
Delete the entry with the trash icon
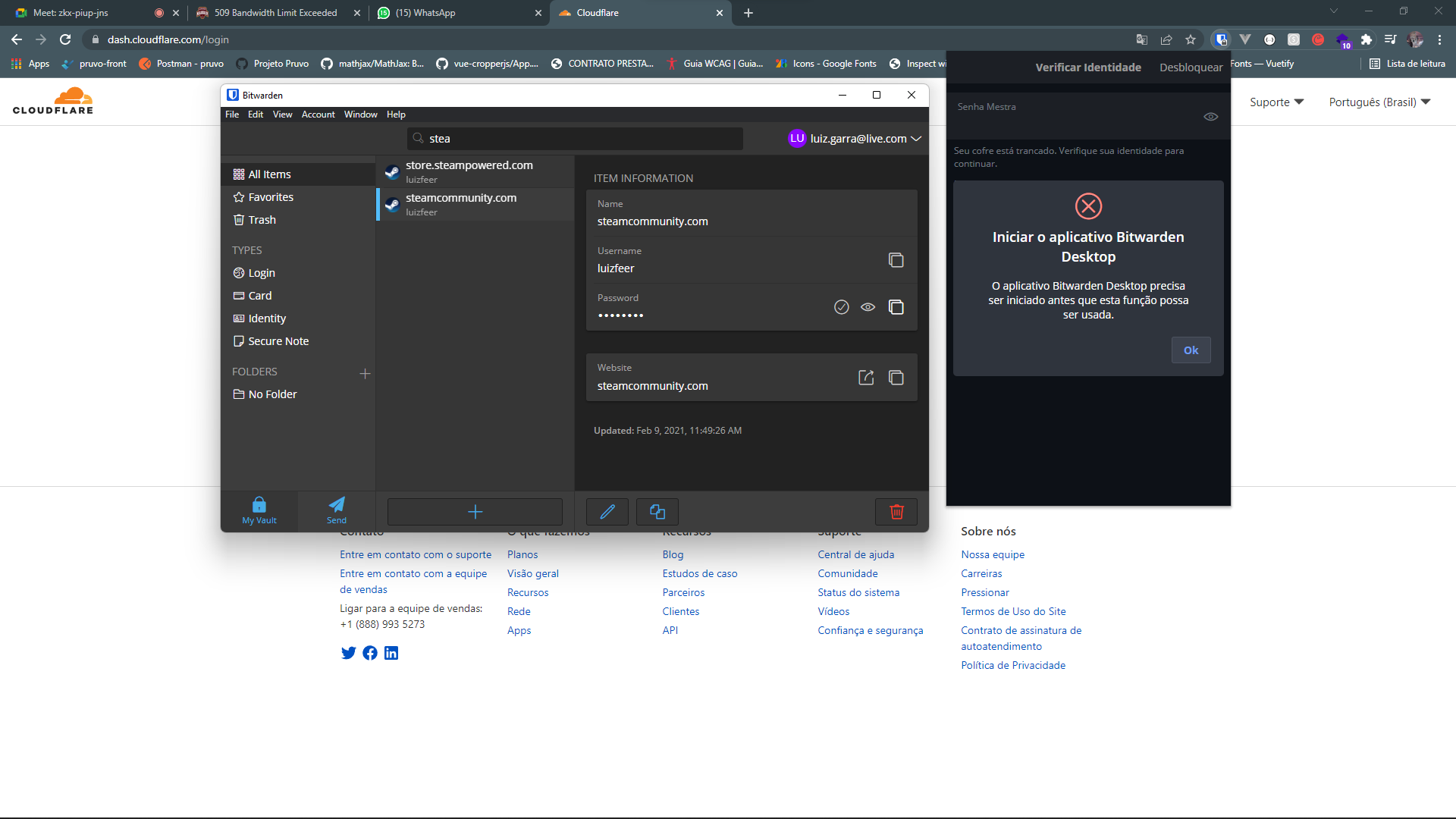pyautogui.click(x=896, y=512)
